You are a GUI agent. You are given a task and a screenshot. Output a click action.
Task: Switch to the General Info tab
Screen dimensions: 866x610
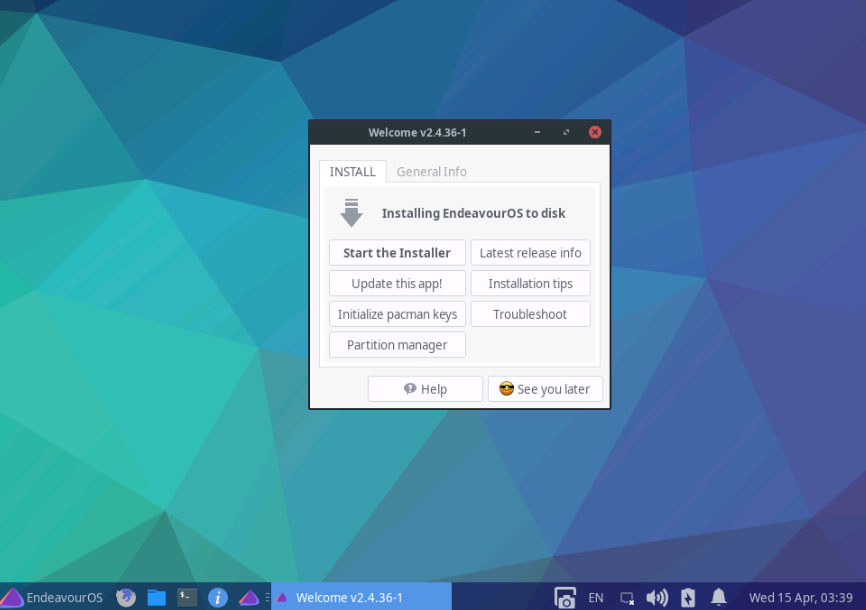(431, 172)
